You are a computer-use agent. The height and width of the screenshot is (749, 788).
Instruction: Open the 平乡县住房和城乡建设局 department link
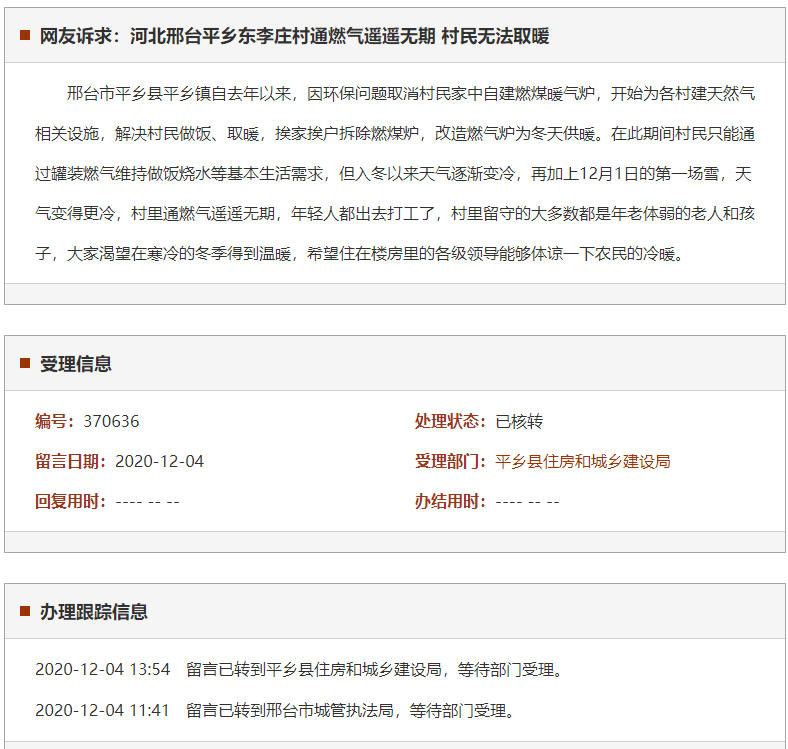coord(582,461)
